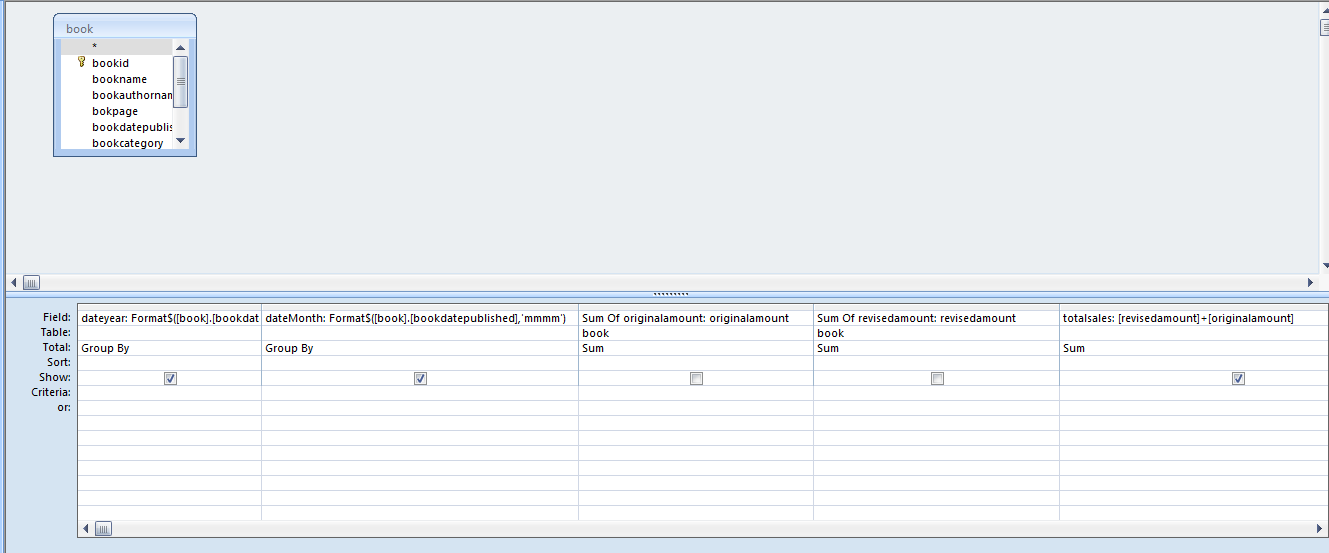
Task: Click book field list scrollbar thumb
Action: [x=181, y=81]
